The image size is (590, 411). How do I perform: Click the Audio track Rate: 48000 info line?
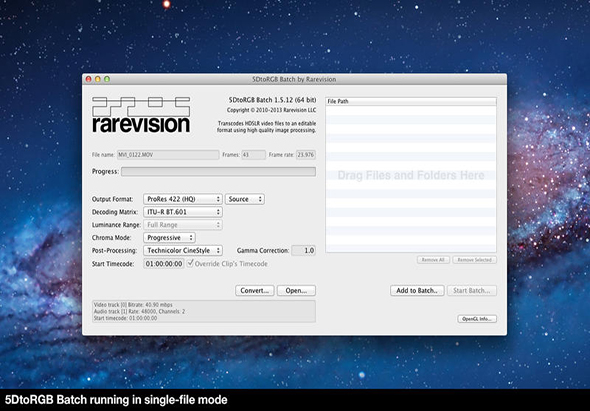pos(139,311)
